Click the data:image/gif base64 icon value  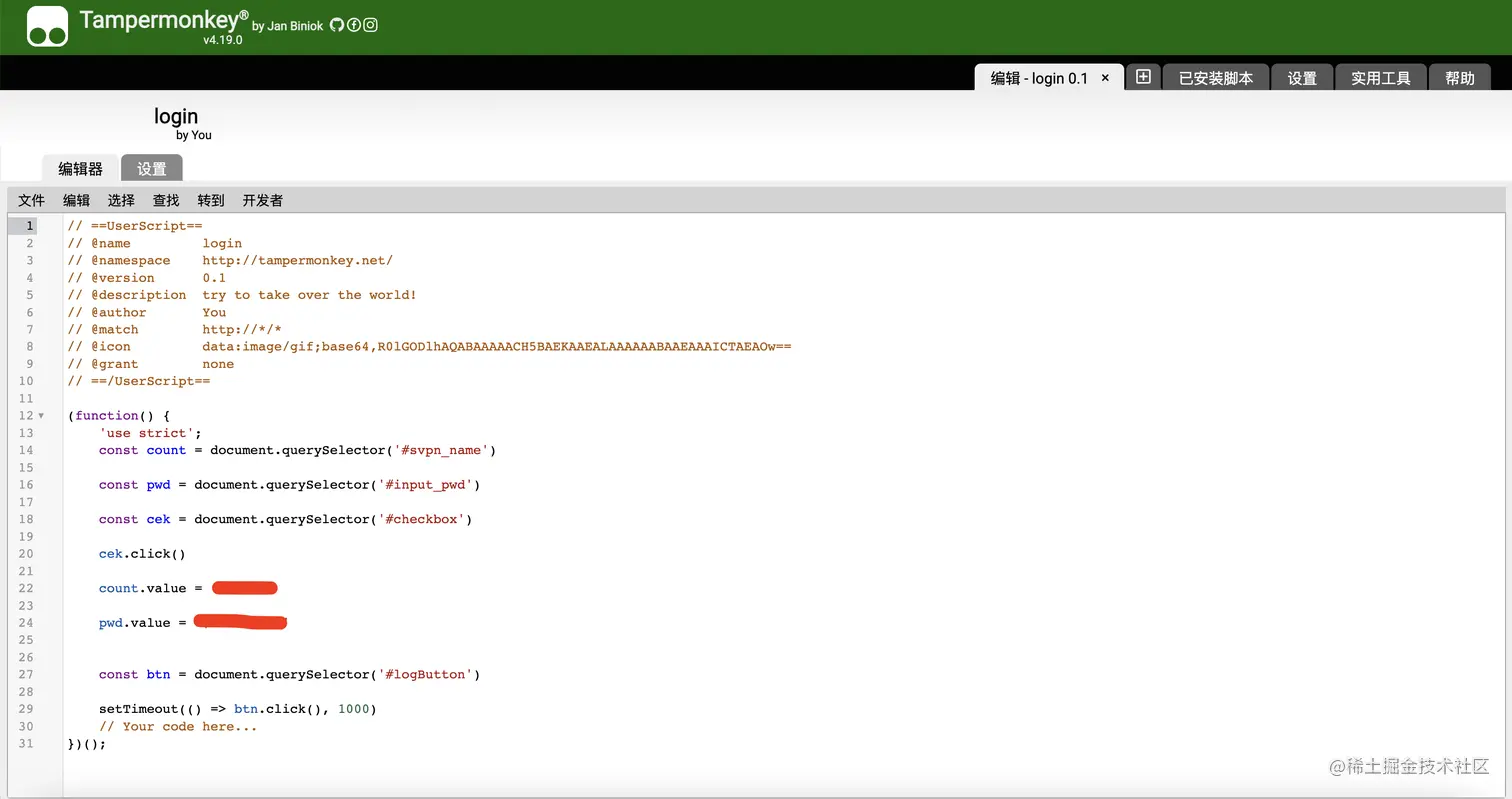(x=497, y=347)
